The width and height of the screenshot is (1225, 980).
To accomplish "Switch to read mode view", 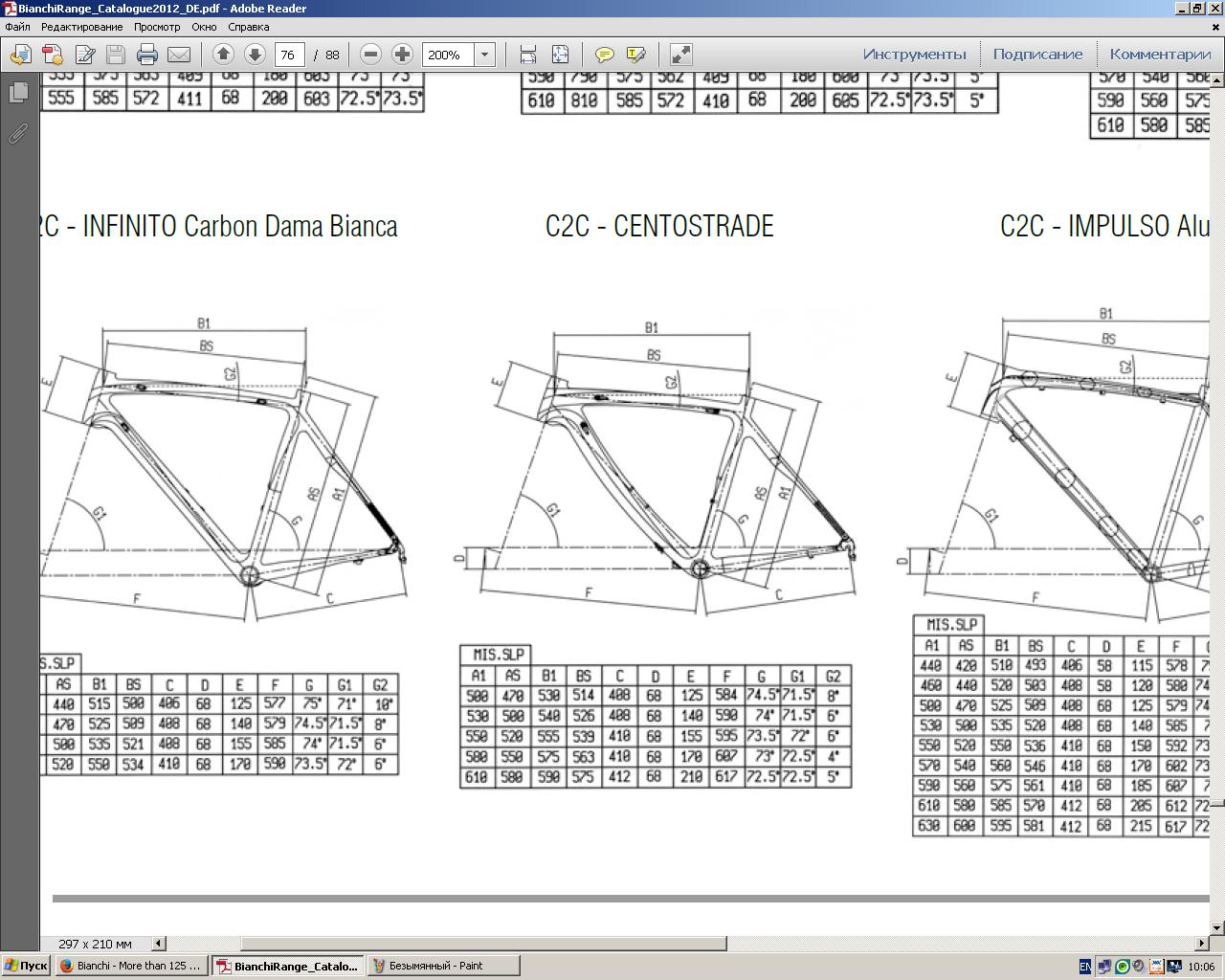I will pos(680,55).
